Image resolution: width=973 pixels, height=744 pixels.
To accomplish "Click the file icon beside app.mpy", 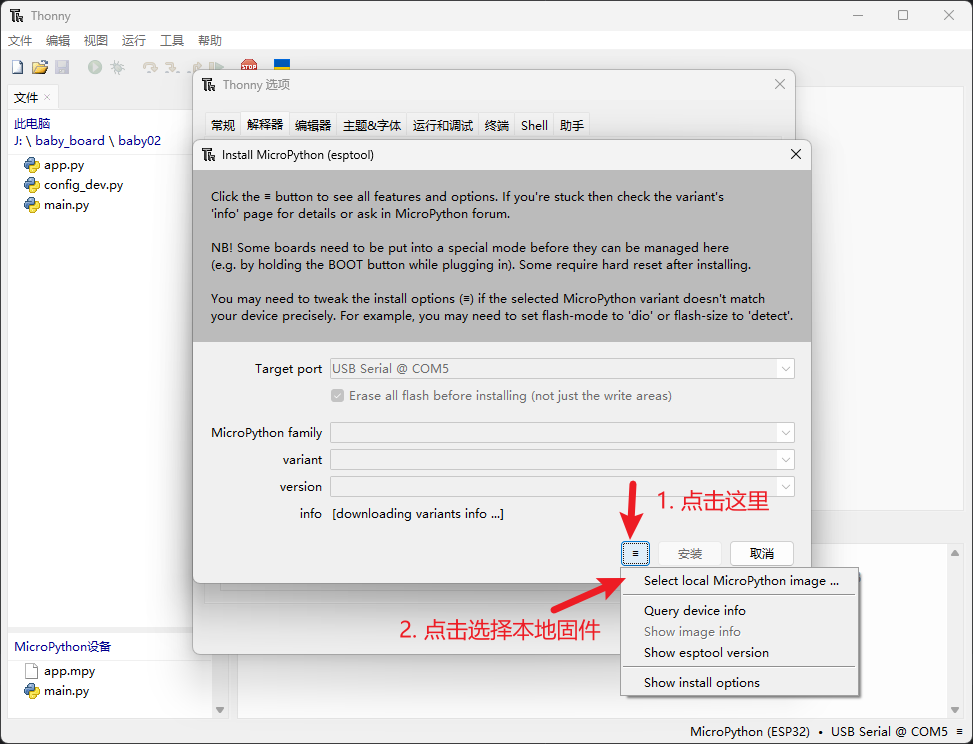I will 32,671.
